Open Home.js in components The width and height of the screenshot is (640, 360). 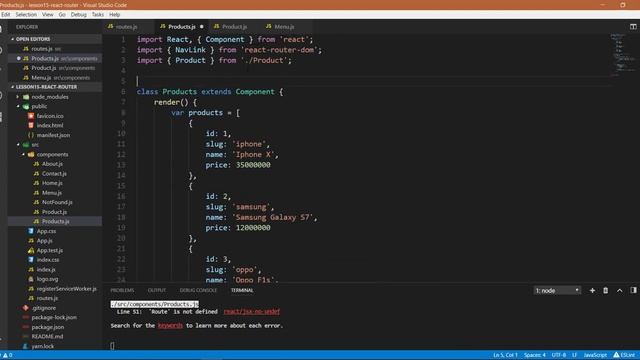pos(52,183)
